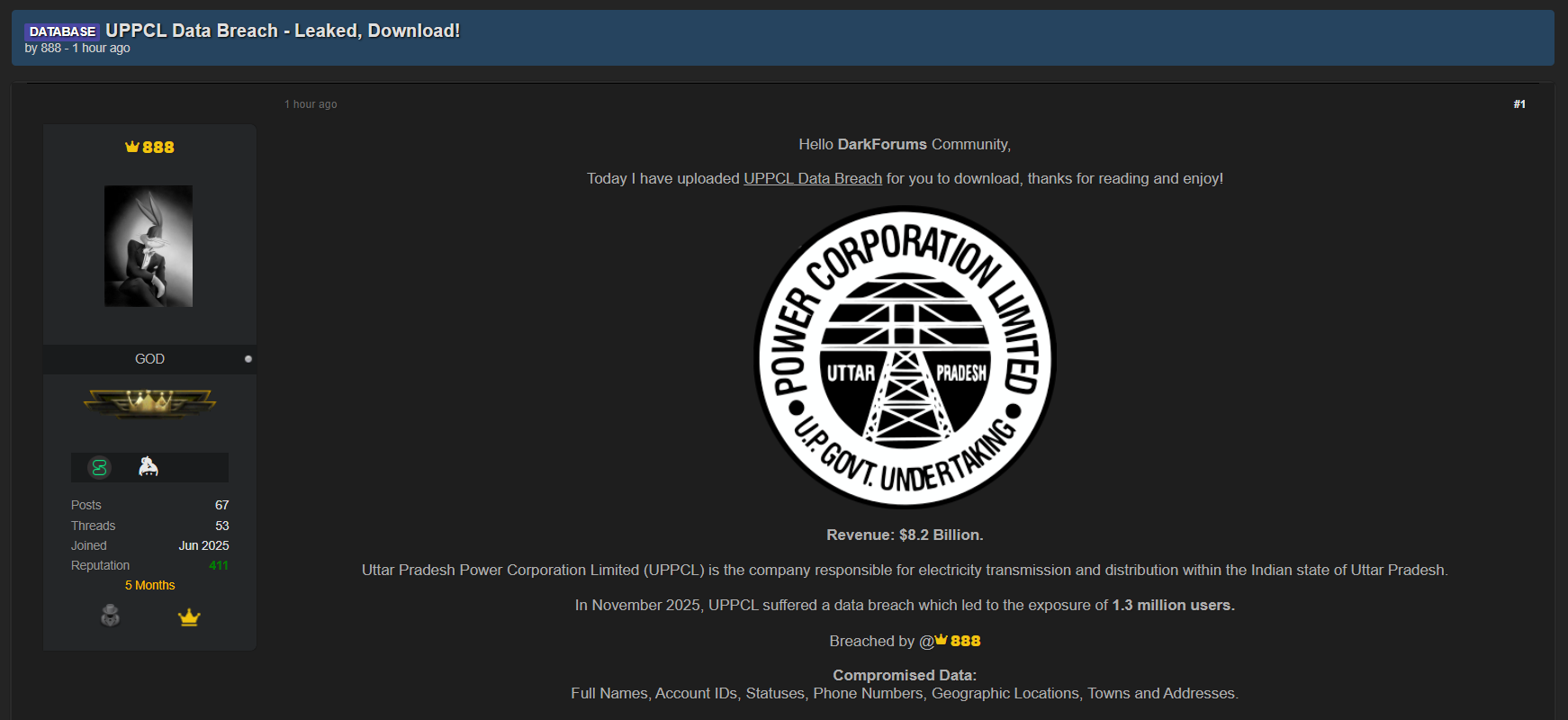This screenshot has width=1568, height=720.
Task: Click the gray status dot beside GOD
Action: pyautogui.click(x=248, y=359)
